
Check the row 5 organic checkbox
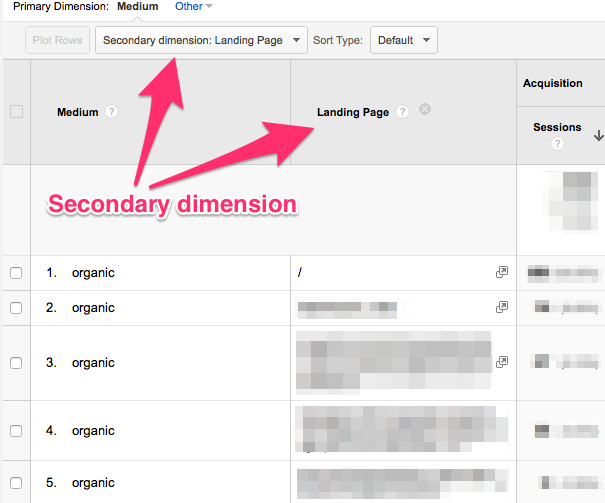pyautogui.click(x=16, y=483)
